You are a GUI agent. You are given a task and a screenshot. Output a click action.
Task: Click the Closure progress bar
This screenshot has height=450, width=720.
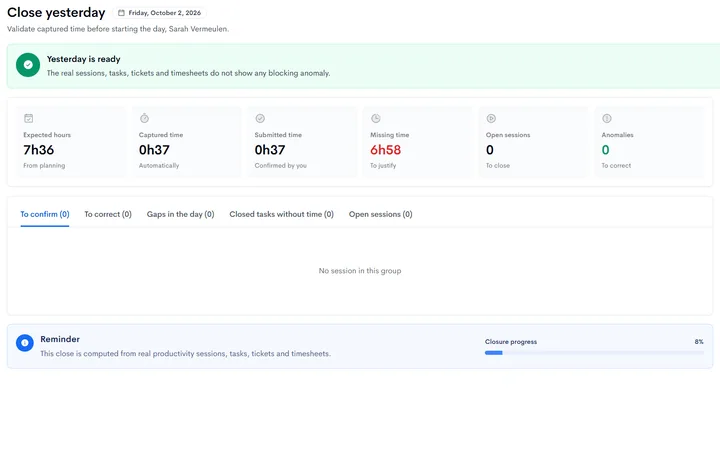pyautogui.click(x=594, y=353)
